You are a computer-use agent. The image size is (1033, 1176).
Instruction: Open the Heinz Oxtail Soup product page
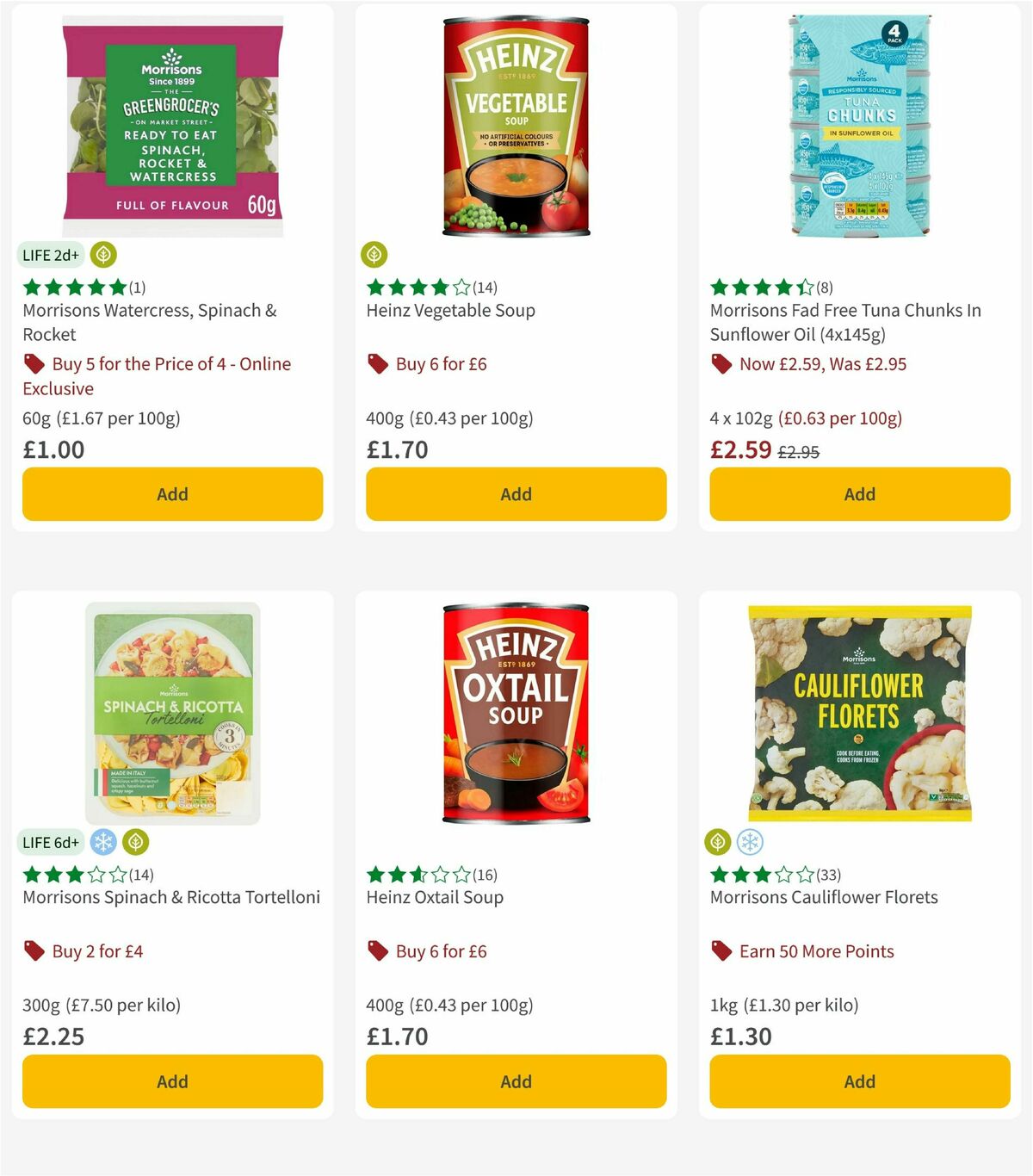pos(435,896)
